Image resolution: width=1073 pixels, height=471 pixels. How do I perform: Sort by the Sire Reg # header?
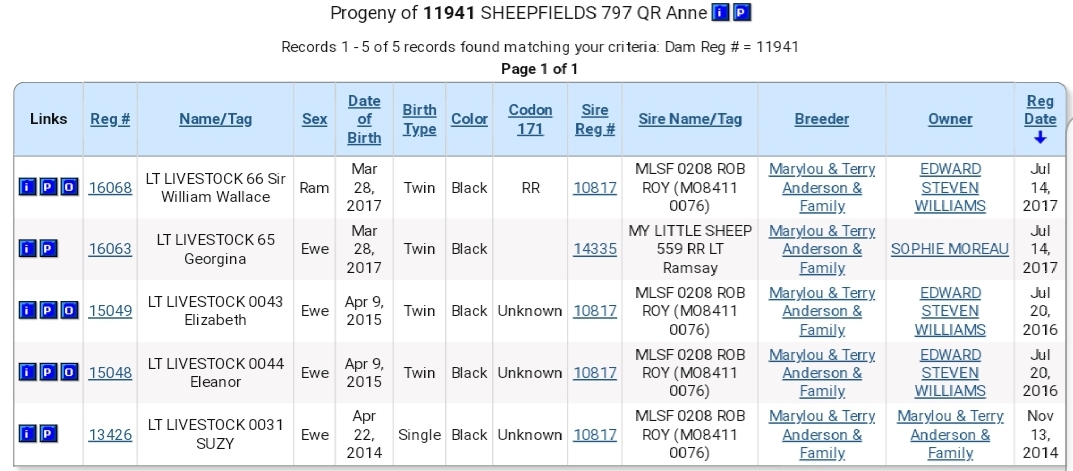(595, 119)
